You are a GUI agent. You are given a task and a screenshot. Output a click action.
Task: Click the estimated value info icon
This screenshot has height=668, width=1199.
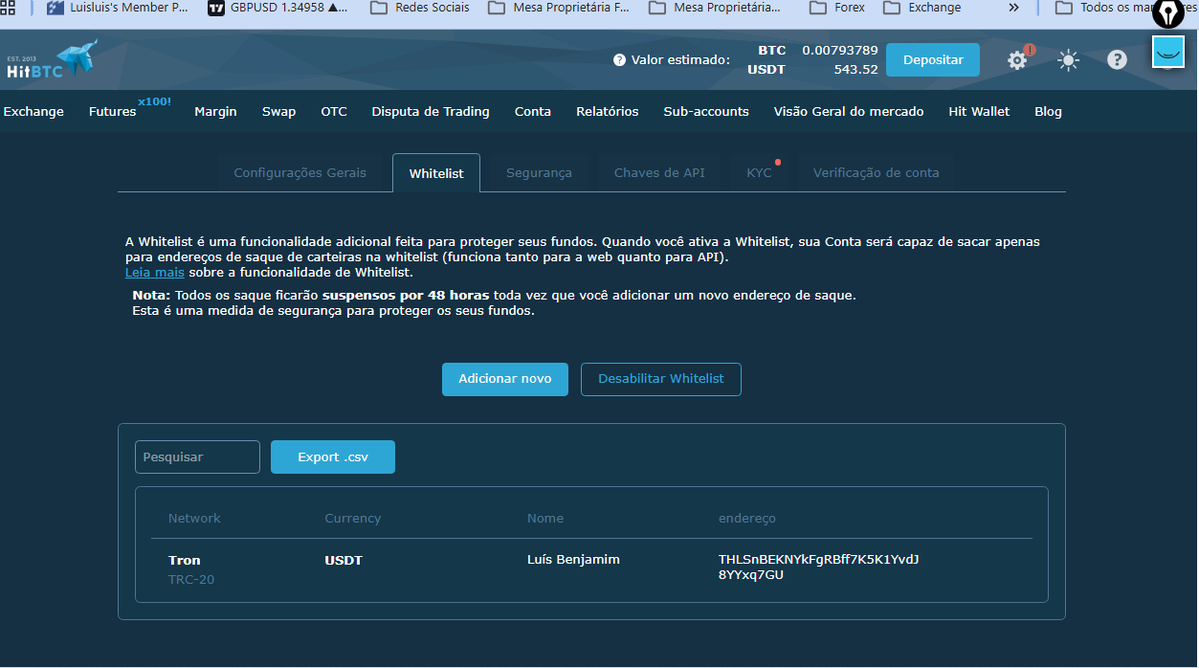(x=619, y=60)
